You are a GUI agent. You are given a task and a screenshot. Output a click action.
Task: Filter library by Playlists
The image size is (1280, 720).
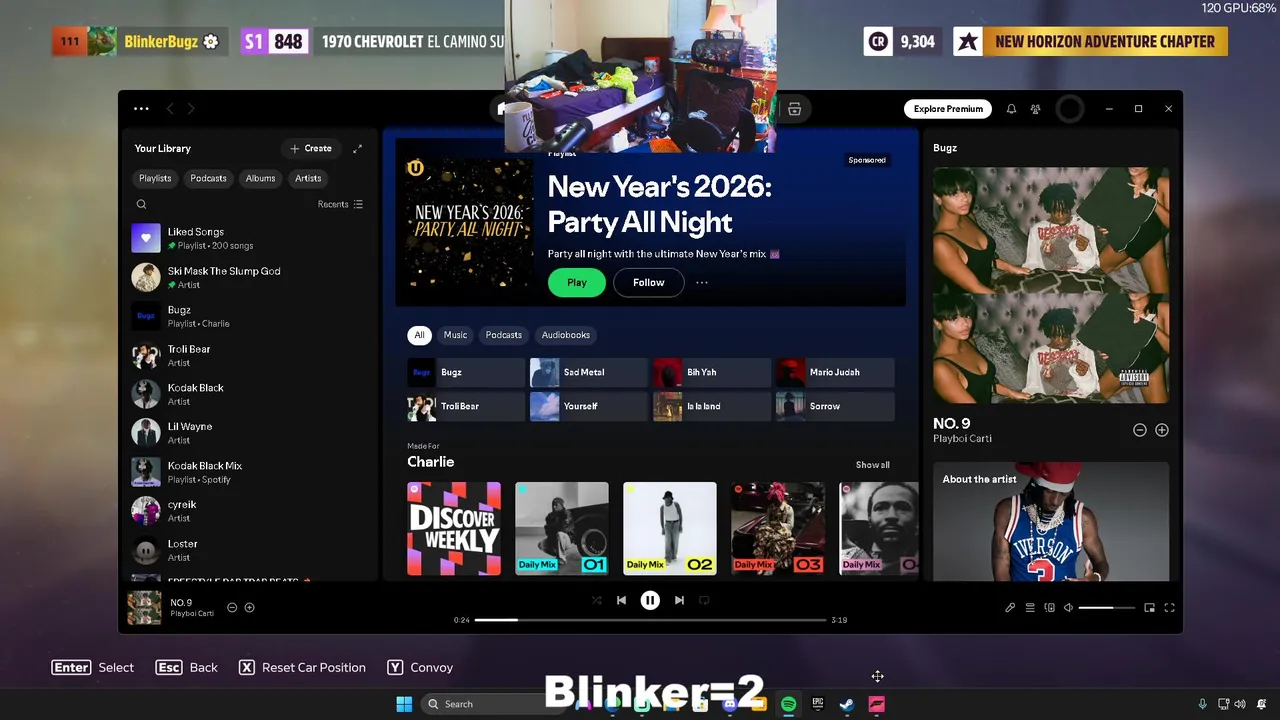click(x=155, y=178)
